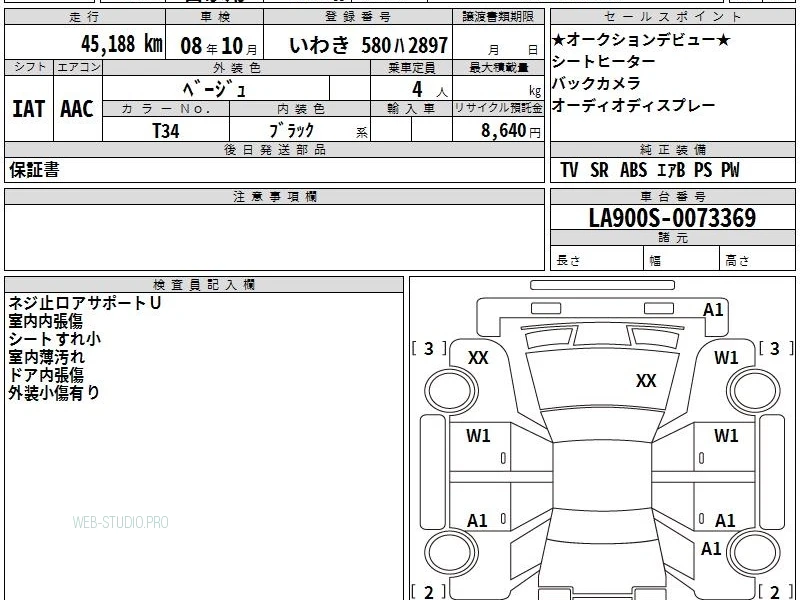Select chassis number LA900S-0073369
800x600 pixels.
pos(672,218)
